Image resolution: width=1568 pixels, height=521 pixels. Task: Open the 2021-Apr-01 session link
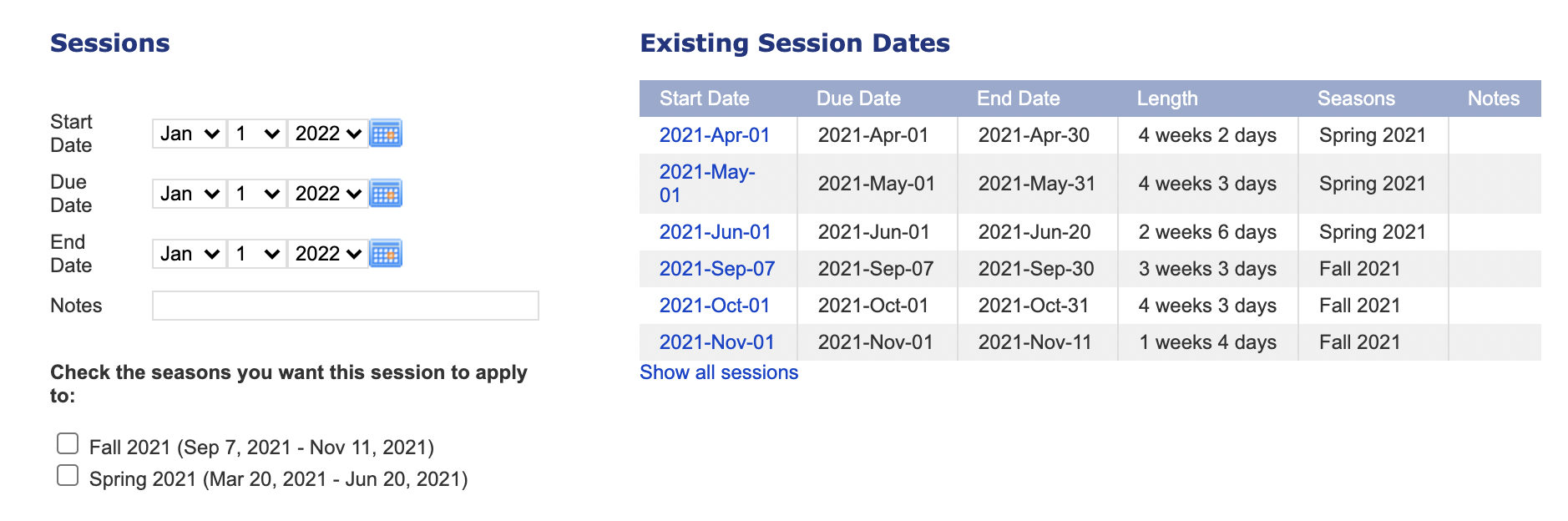click(x=715, y=134)
